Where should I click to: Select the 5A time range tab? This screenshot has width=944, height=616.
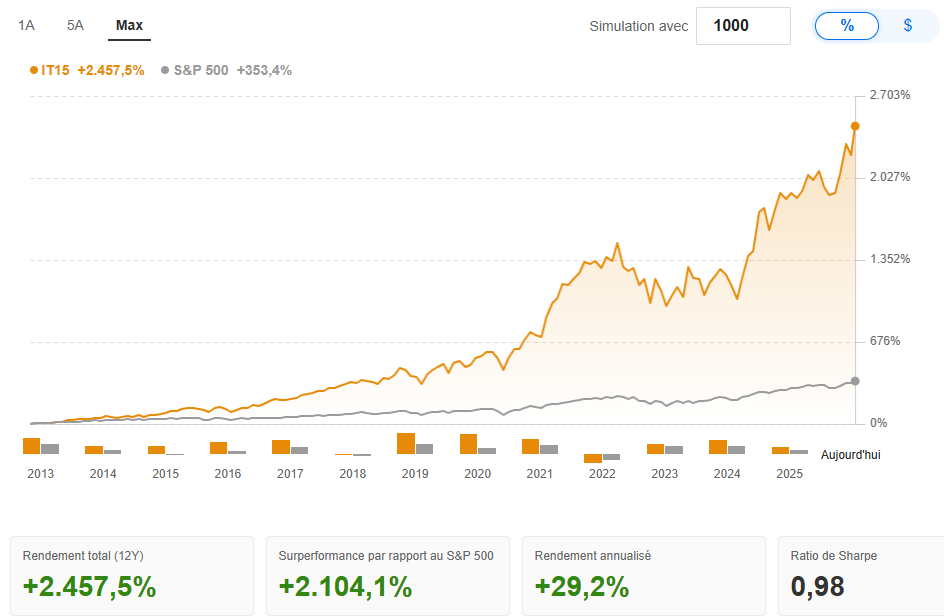click(x=75, y=25)
